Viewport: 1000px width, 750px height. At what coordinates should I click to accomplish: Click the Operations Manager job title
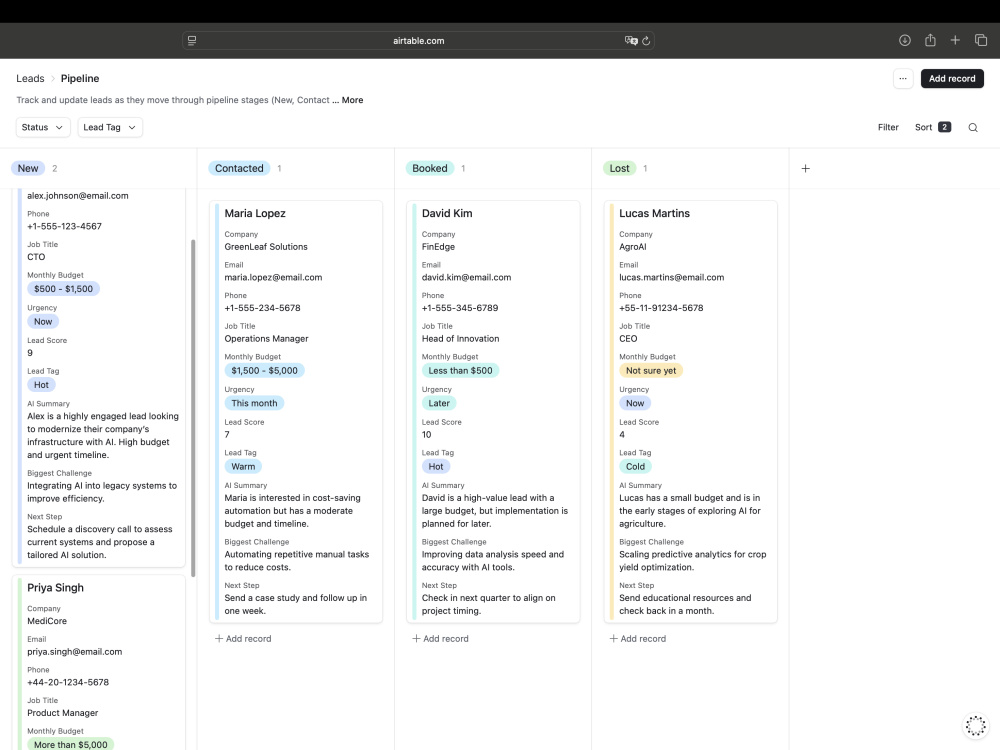pyautogui.click(x=267, y=339)
